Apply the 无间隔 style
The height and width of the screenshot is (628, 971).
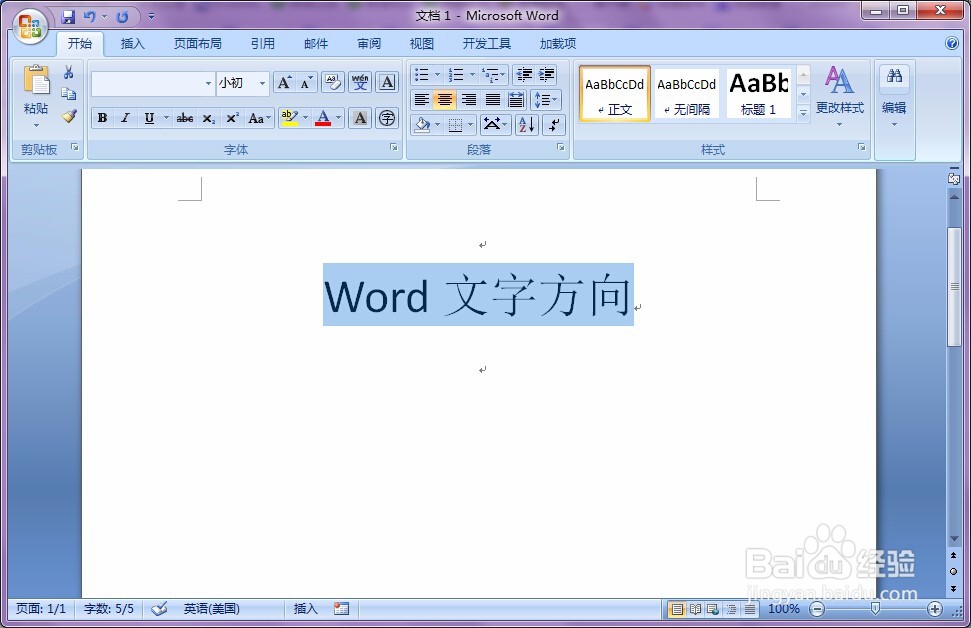[687, 94]
